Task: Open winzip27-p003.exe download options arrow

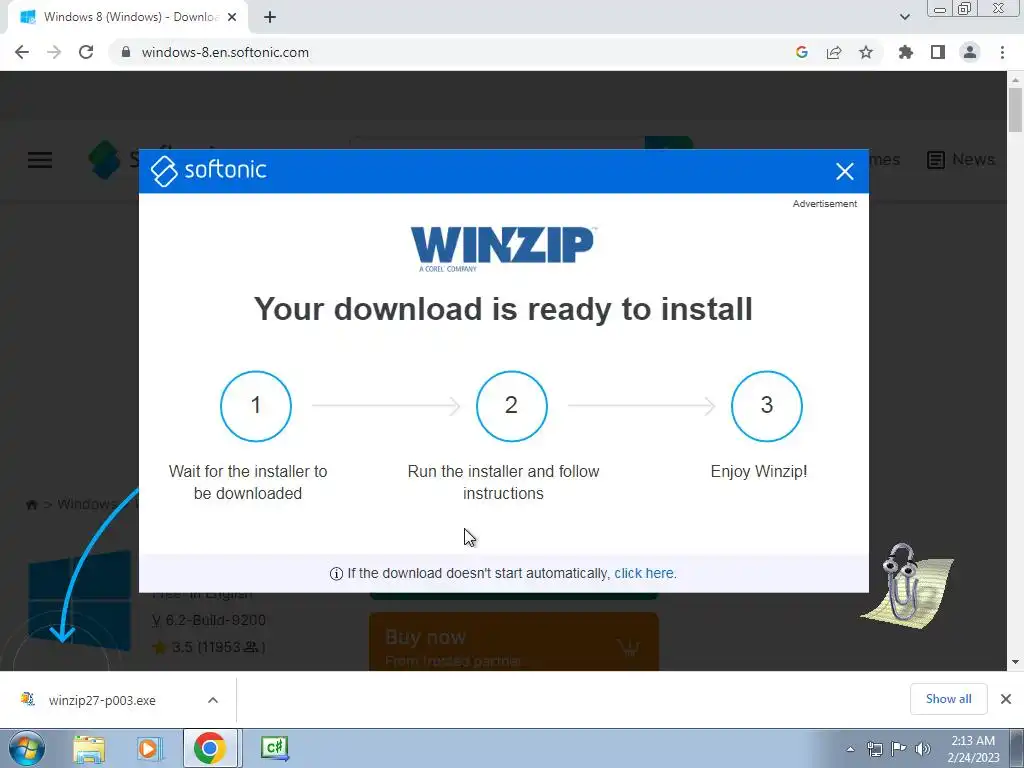Action: (213, 700)
